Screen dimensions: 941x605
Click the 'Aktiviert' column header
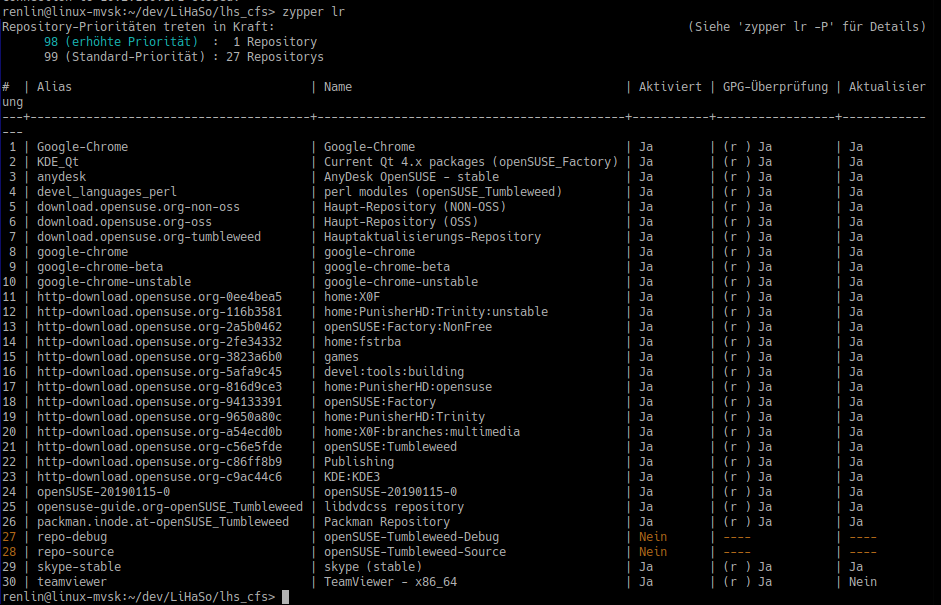670,86
